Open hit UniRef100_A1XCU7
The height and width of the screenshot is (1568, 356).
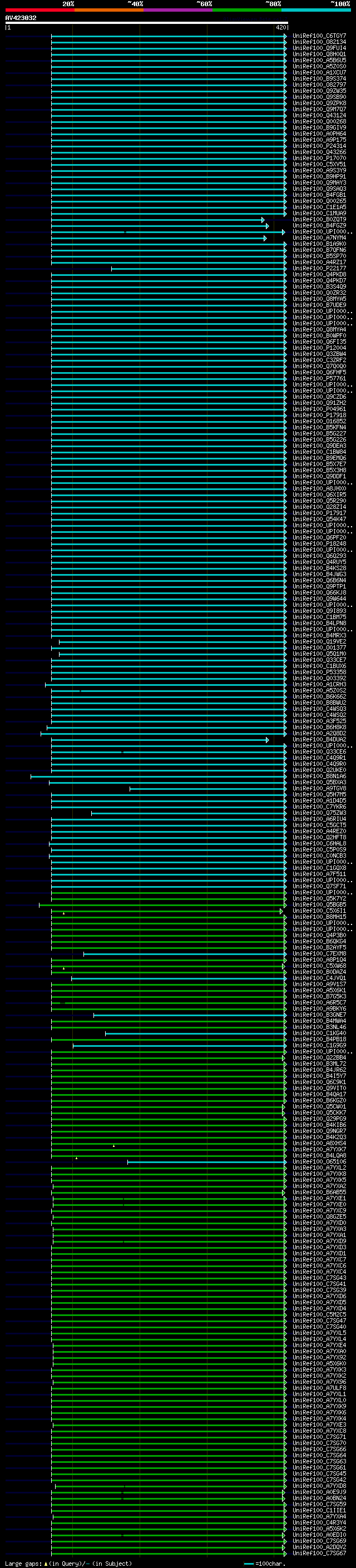[319, 72]
